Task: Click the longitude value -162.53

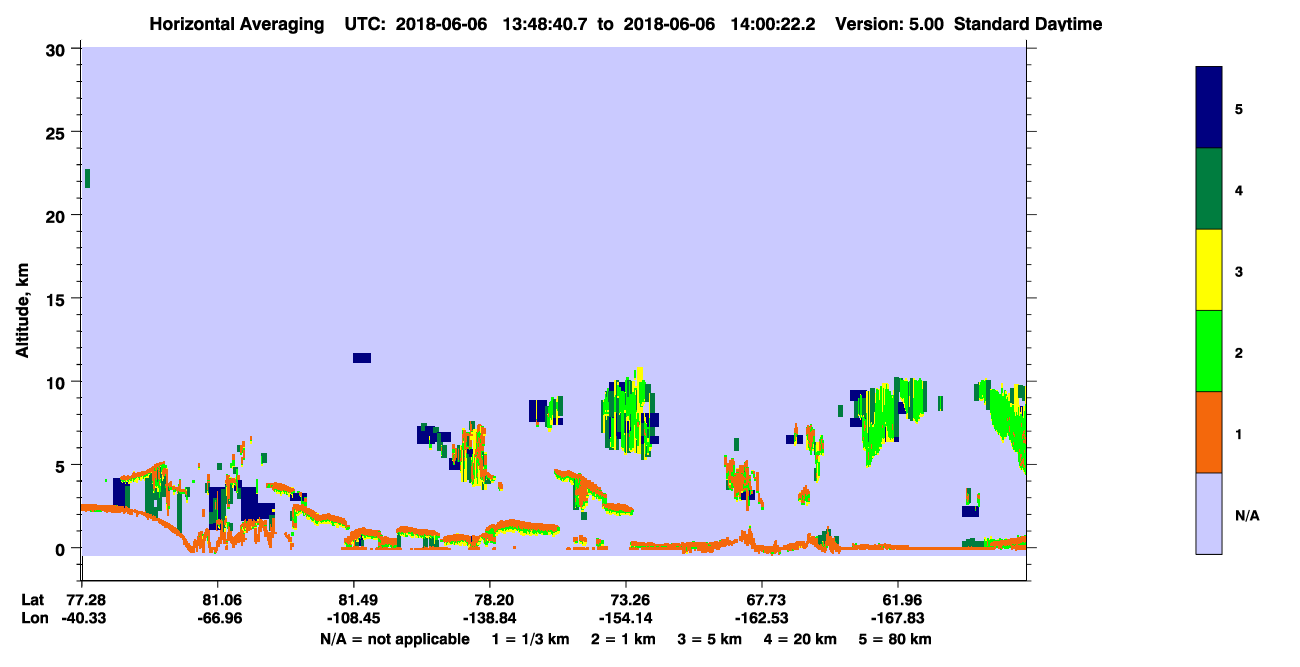Action: (x=762, y=618)
